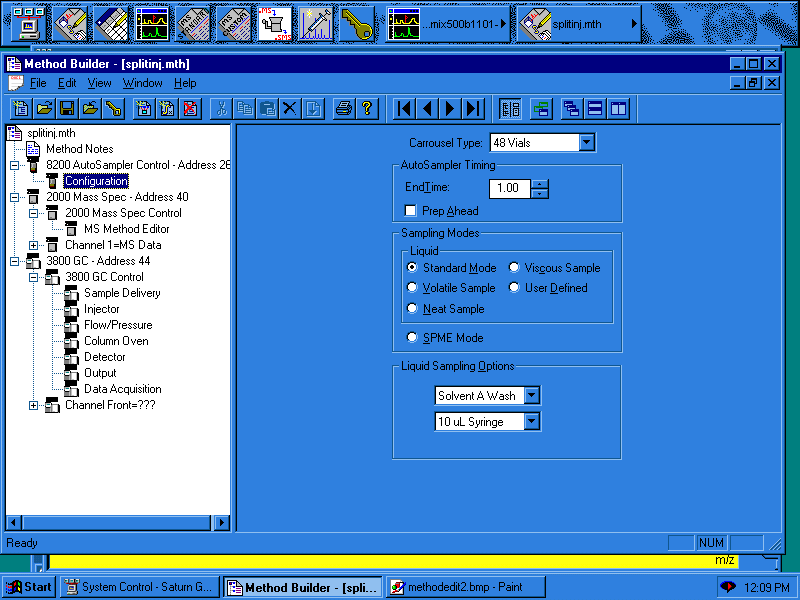Screen dimensions: 800x600
Task: Open the Window menu
Action: coord(142,83)
